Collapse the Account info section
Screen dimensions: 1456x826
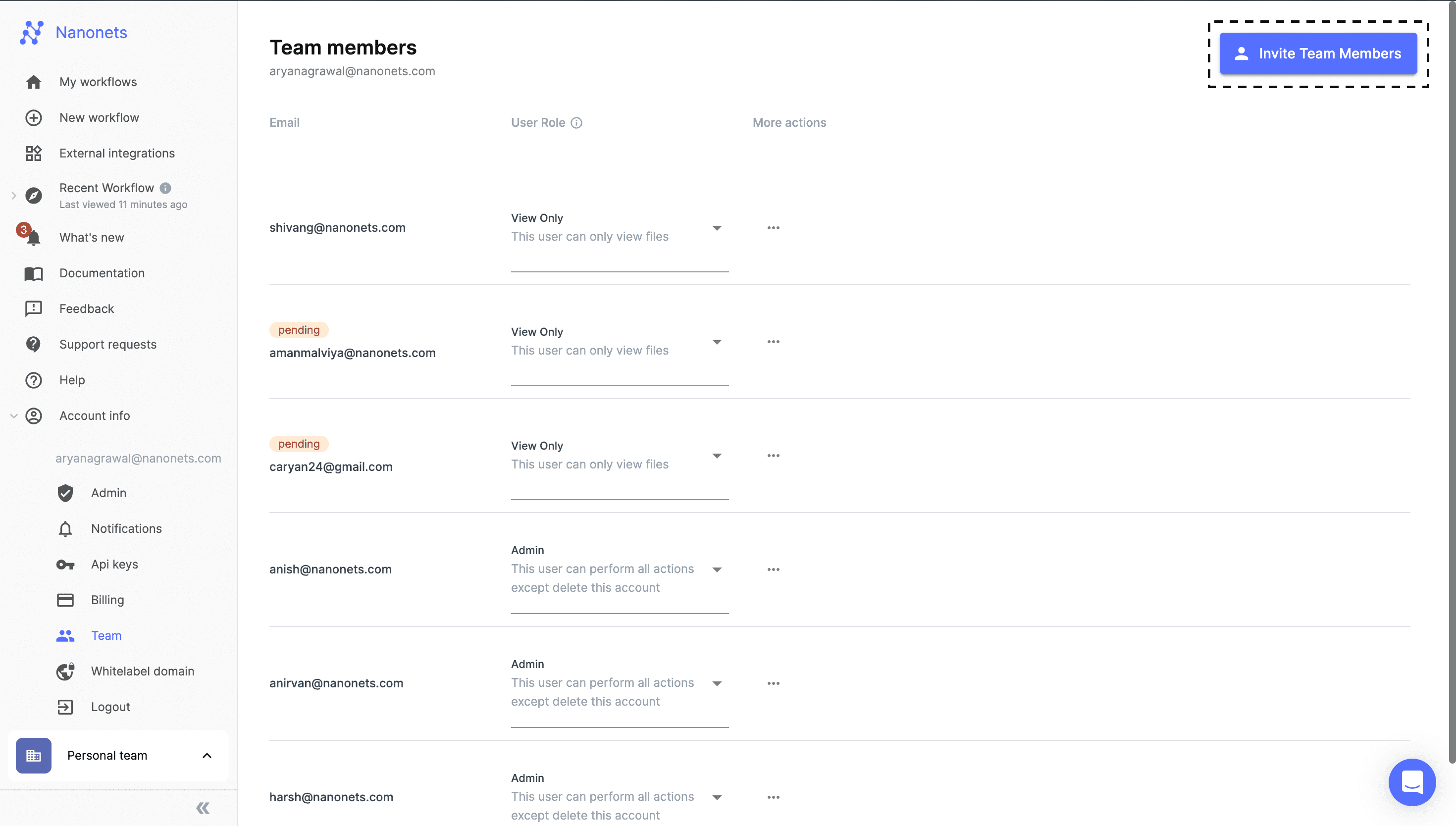tap(13, 416)
